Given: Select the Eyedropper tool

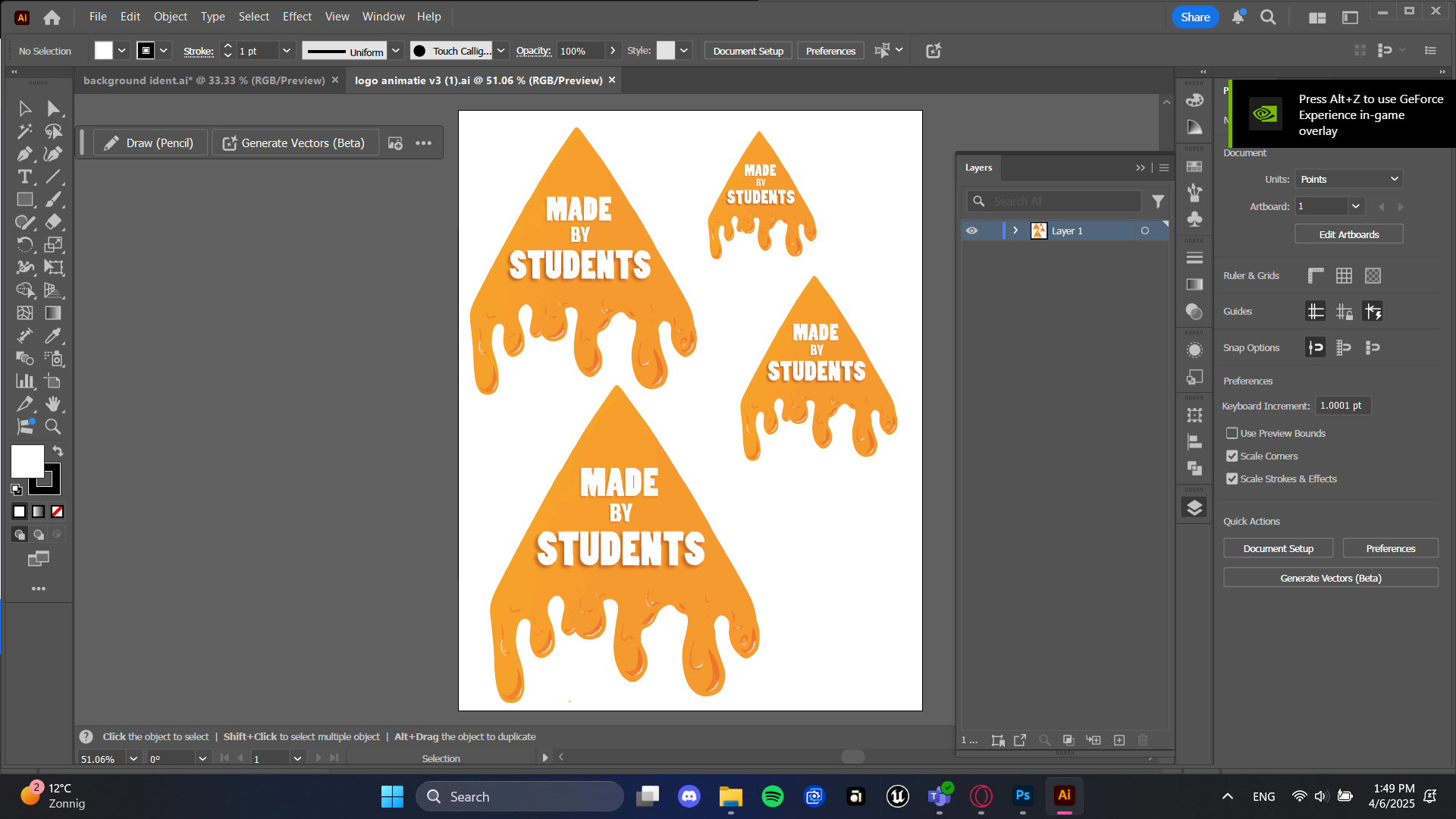Looking at the screenshot, I should [x=53, y=336].
